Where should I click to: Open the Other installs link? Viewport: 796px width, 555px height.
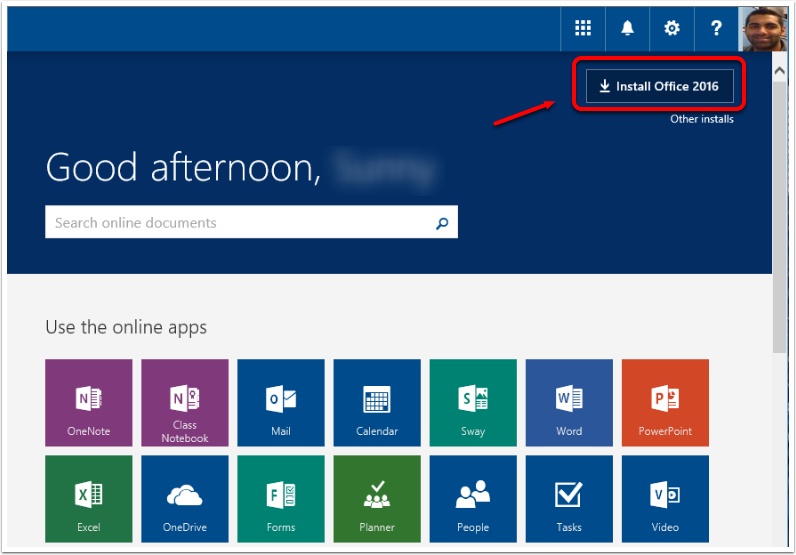(702, 119)
